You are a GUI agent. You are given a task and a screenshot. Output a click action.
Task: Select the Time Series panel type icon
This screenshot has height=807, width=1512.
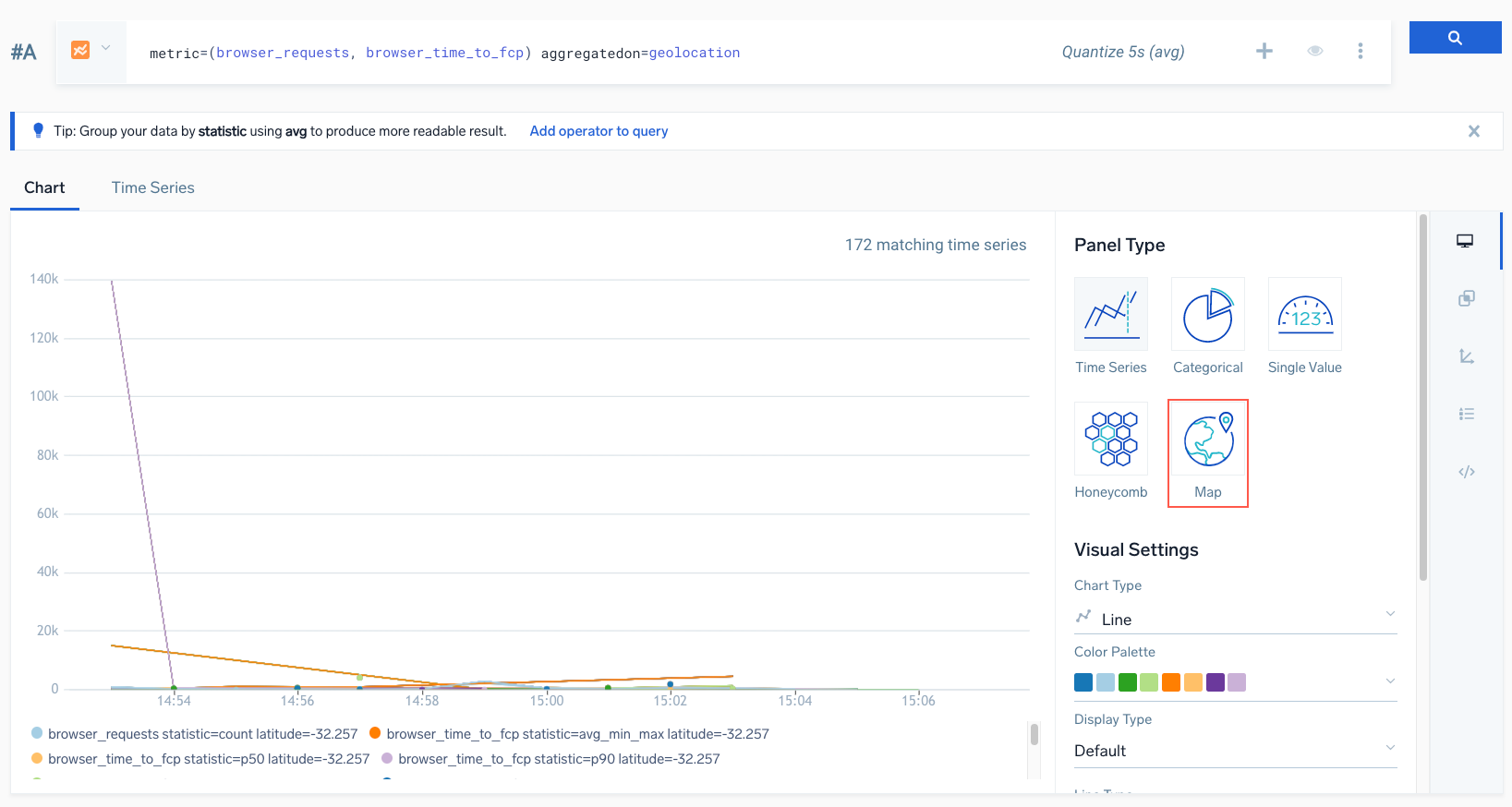[x=1110, y=316]
